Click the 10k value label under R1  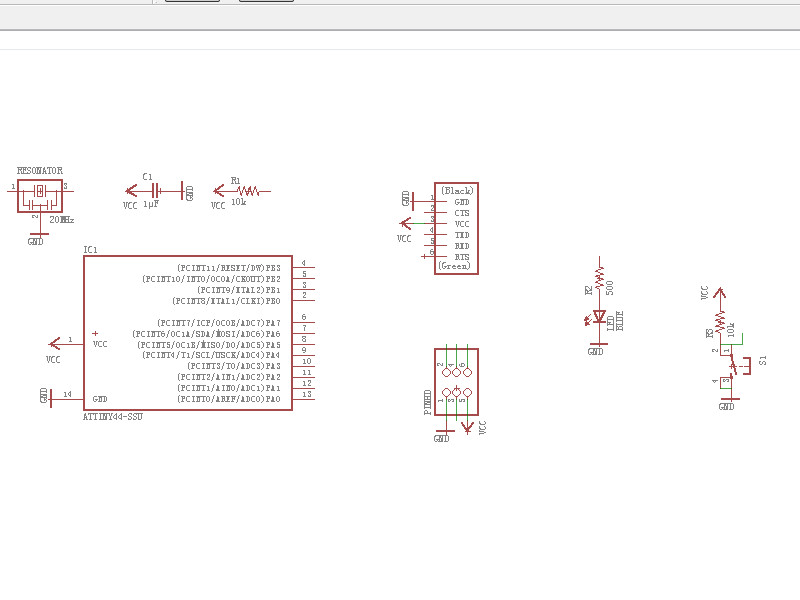(x=239, y=202)
